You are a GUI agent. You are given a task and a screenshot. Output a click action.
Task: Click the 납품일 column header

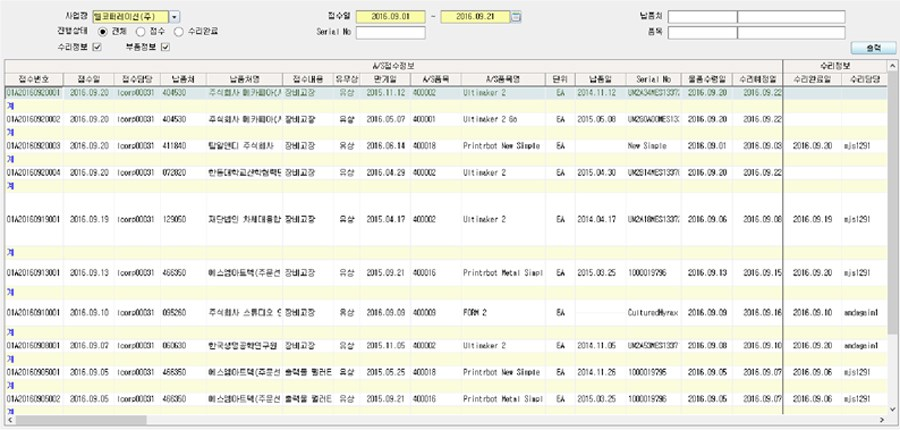click(x=600, y=79)
